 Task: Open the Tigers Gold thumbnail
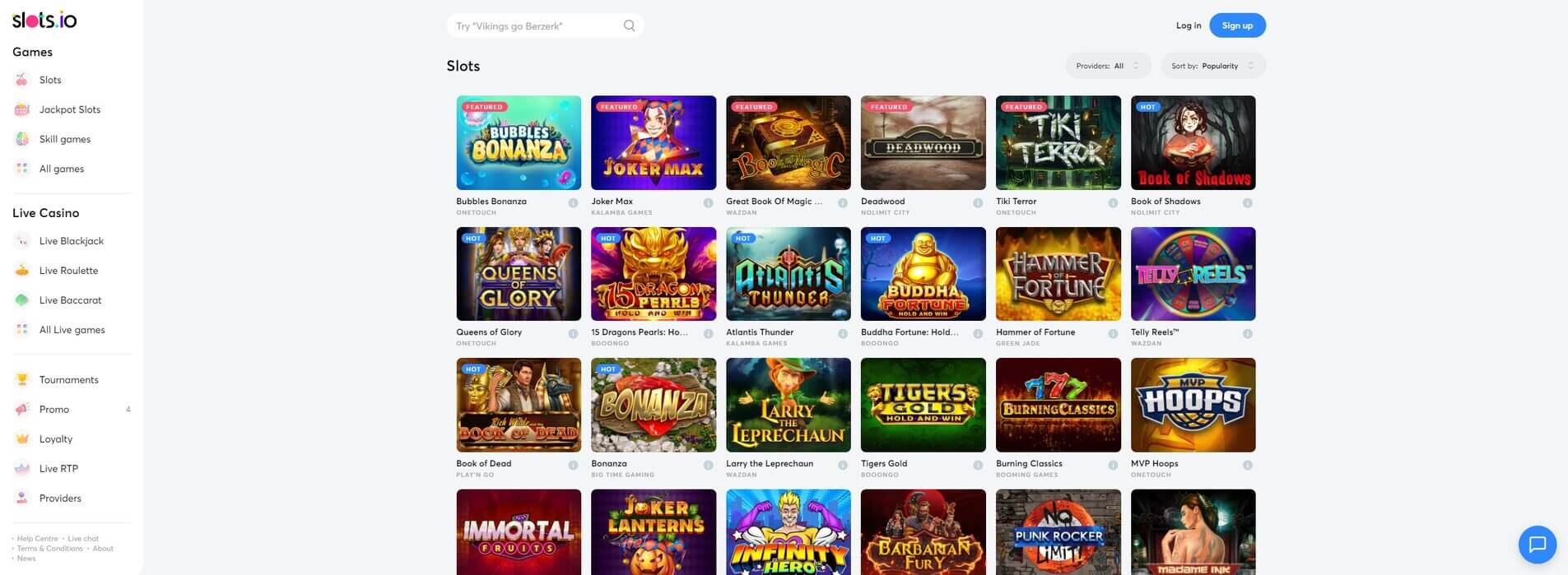pyautogui.click(x=924, y=405)
